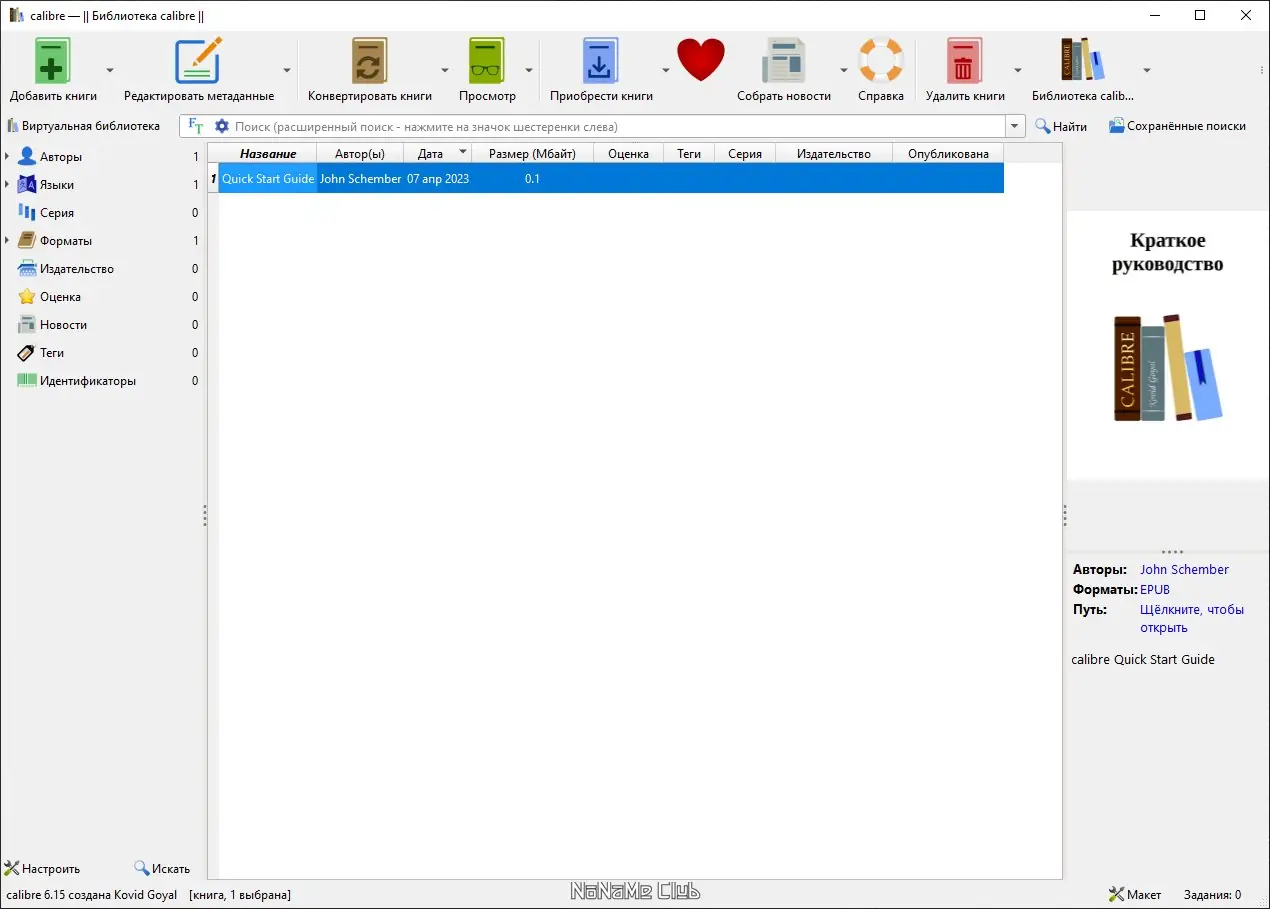
Task: Open Просмотр dropdown arrow
Action: tap(529, 70)
